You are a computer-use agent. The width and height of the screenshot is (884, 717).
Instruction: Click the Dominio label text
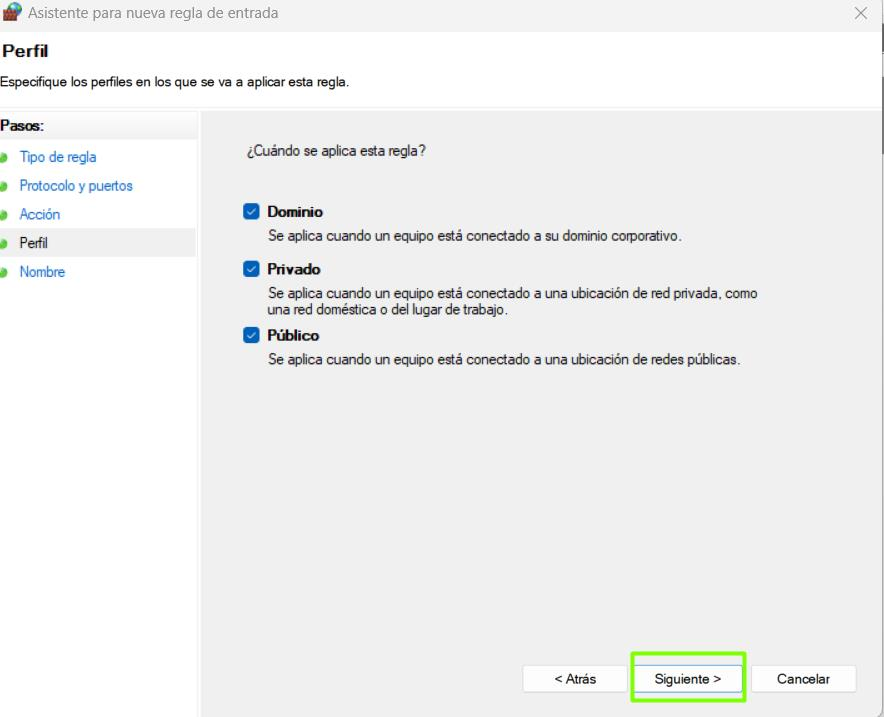click(295, 212)
